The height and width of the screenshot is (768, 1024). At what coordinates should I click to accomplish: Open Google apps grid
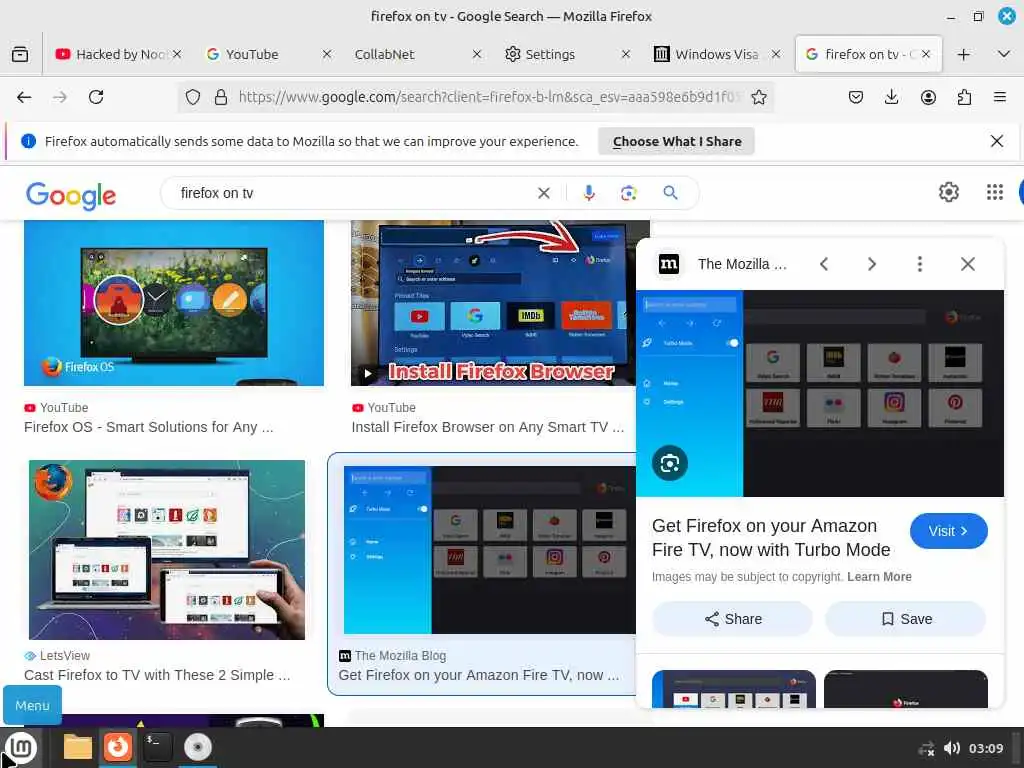pyautogui.click(x=995, y=192)
